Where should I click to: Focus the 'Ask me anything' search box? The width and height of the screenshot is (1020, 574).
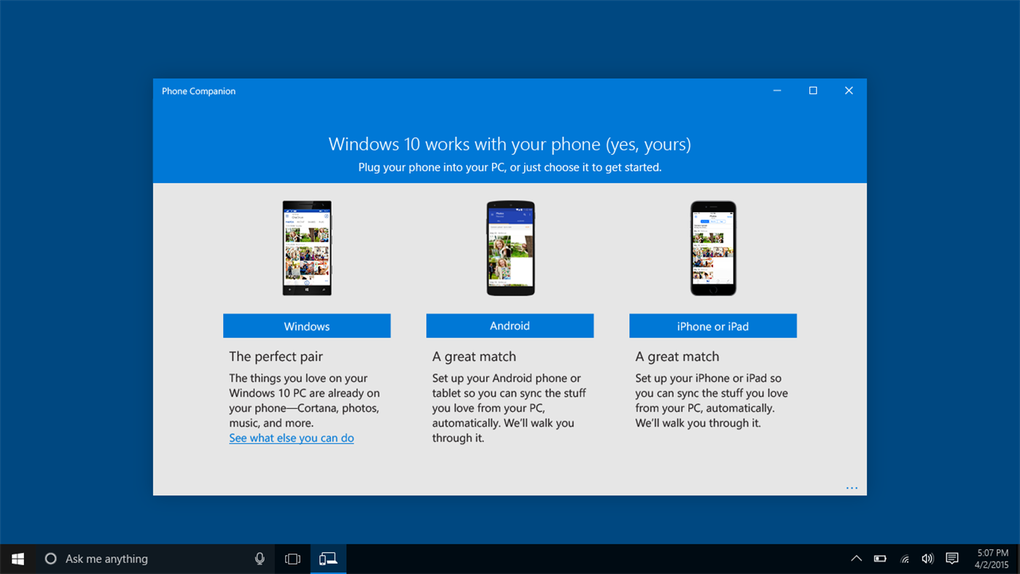pyautogui.click(x=156, y=559)
